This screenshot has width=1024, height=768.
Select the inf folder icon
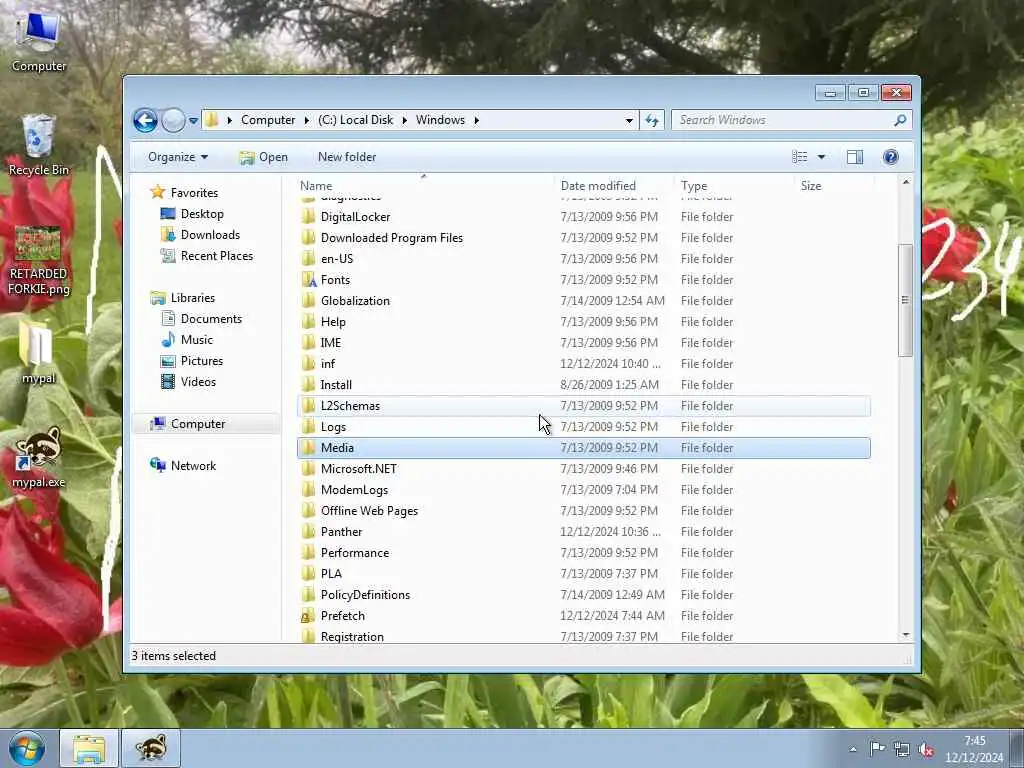click(308, 364)
